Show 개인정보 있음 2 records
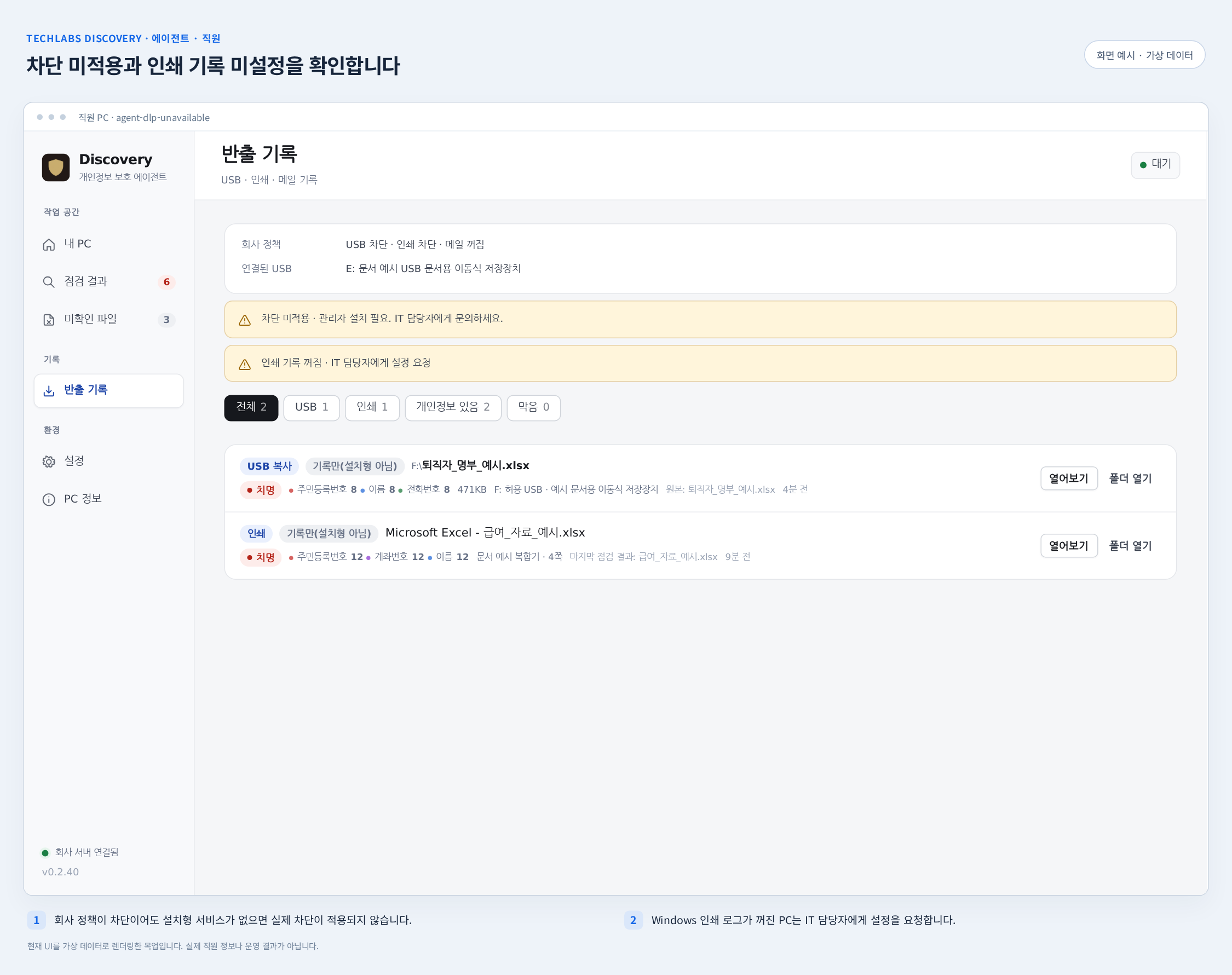 (453, 408)
